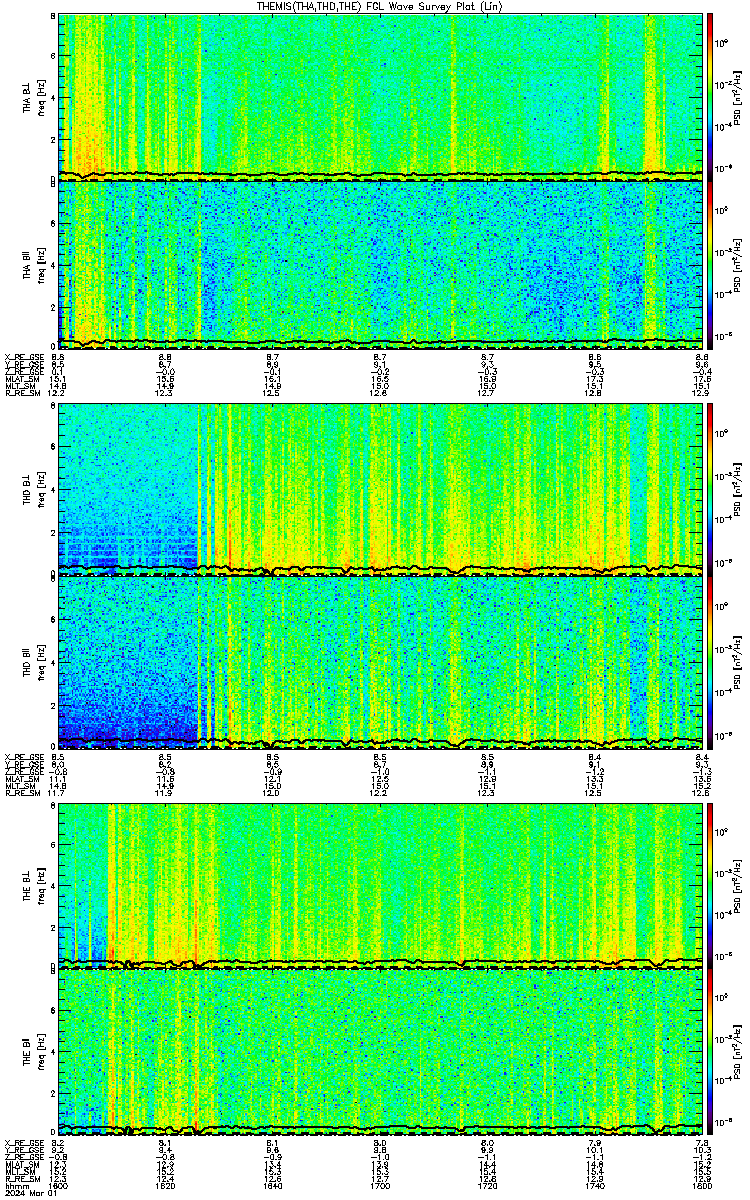Click the 1720 time tick label
The height and width of the screenshot is (1200, 750).
pyautogui.click(x=488, y=1188)
